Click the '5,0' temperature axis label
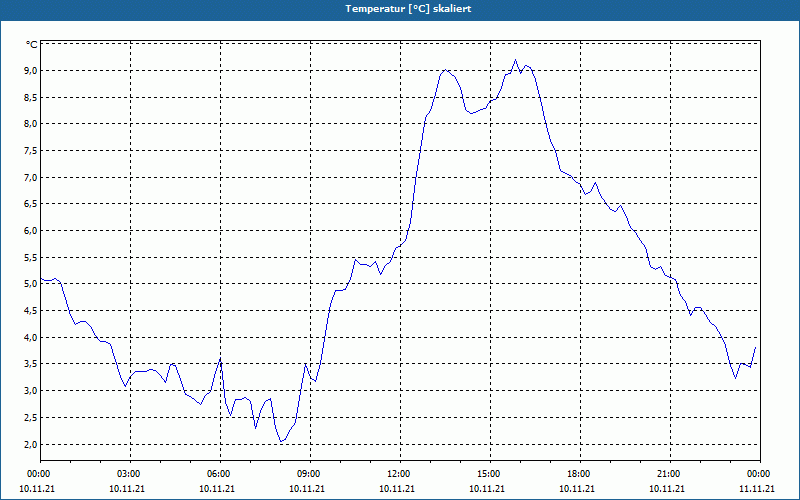Screen dimensions: 800x500 coord(31,284)
